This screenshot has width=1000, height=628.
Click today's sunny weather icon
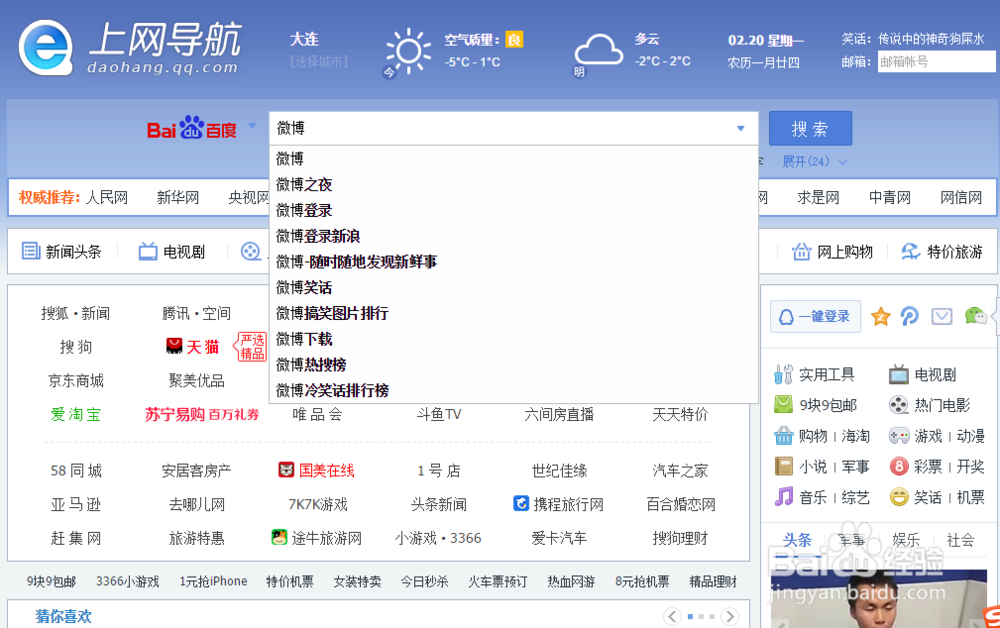[408, 51]
